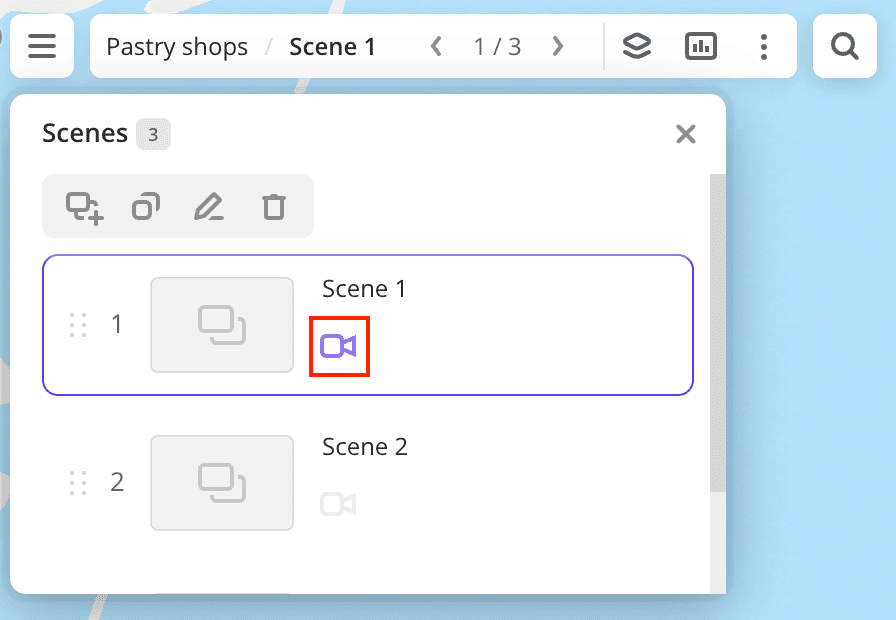This screenshot has height=620, width=896.
Task: Go to the next scene arrow
Action: [x=558, y=46]
